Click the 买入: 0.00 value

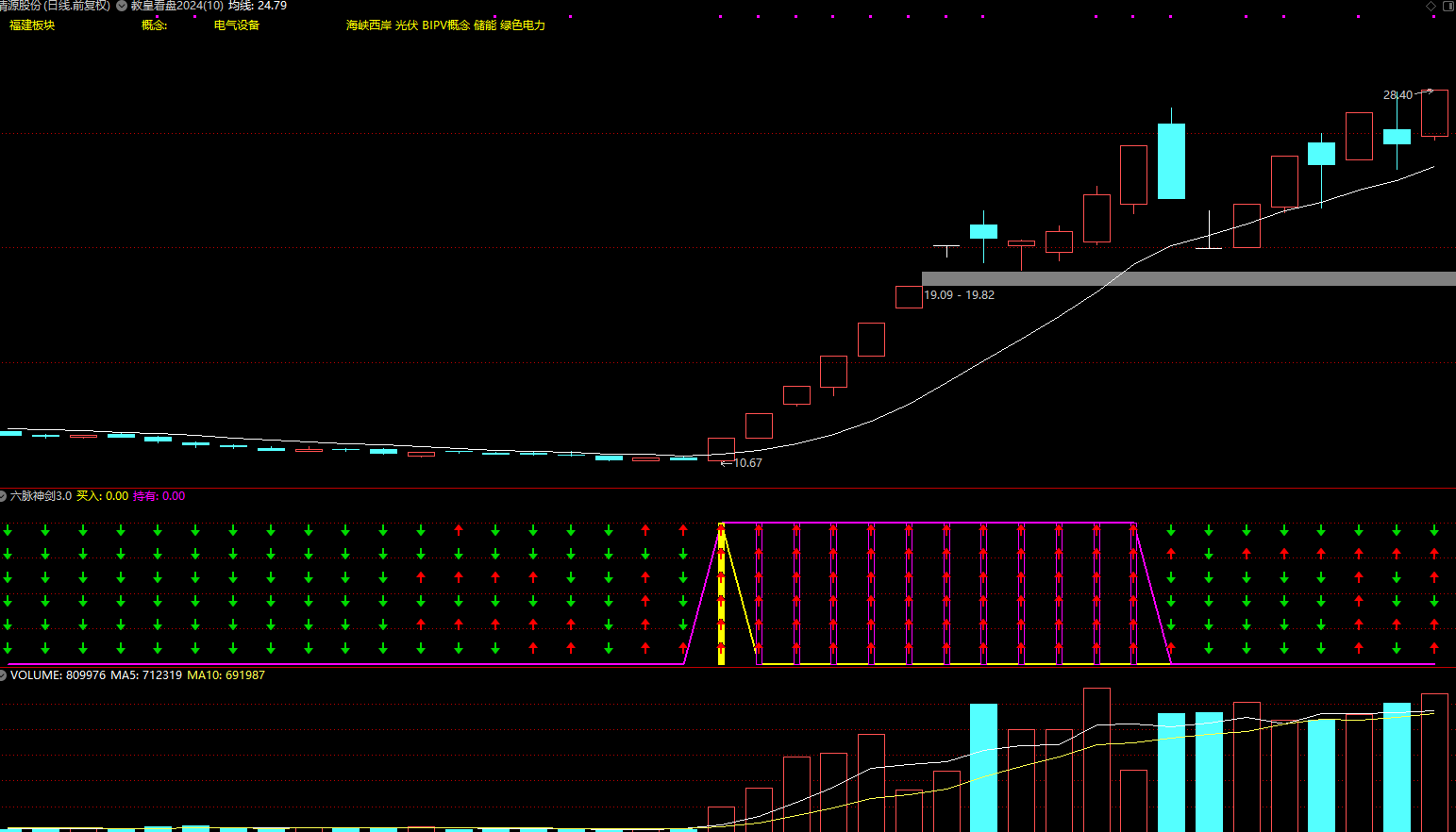(x=102, y=496)
